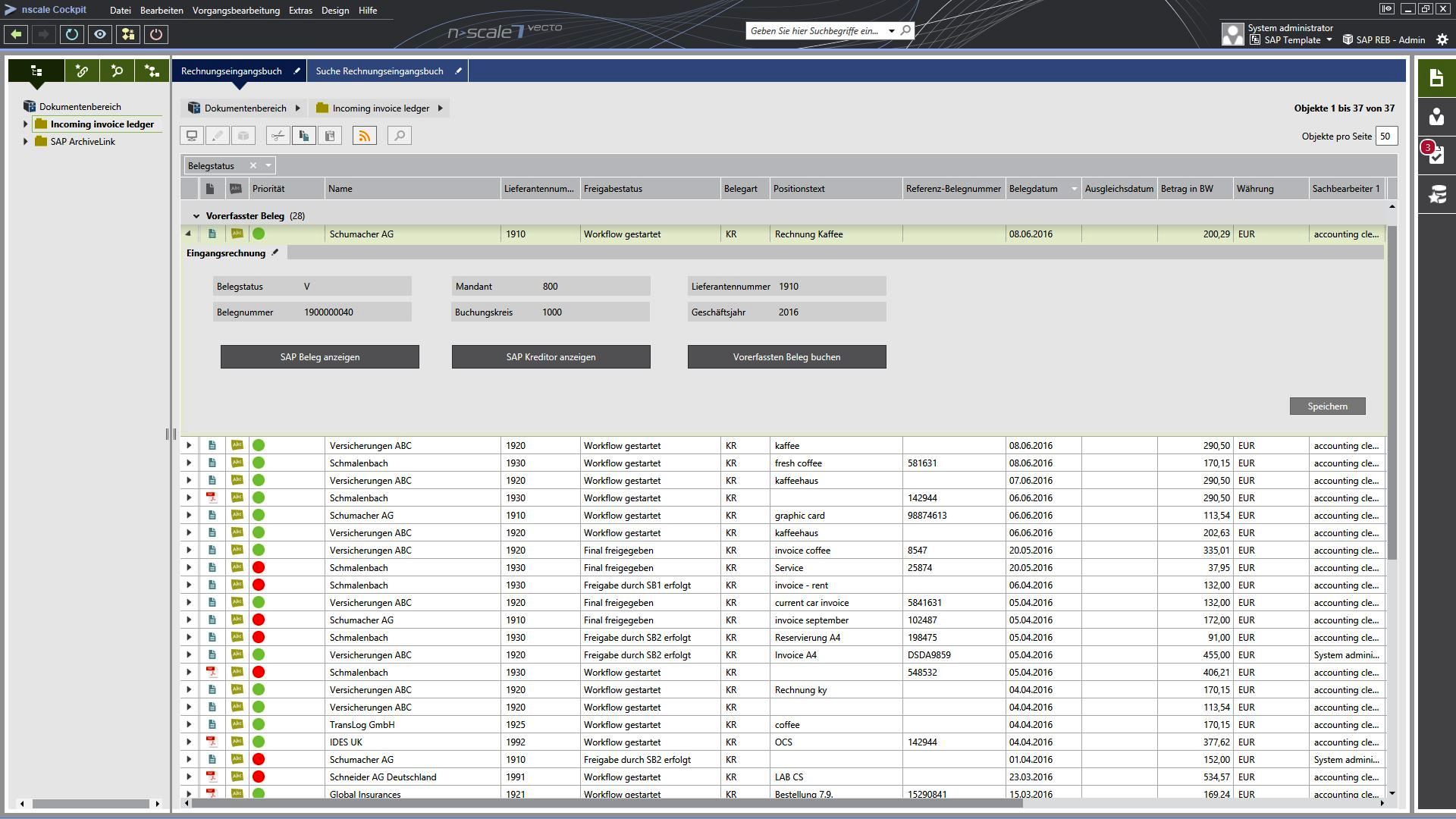Image resolution: width=1456 pixels, height=819 pixels.
Task: Open the Bearbeiten menu
Action: (162, 10)
